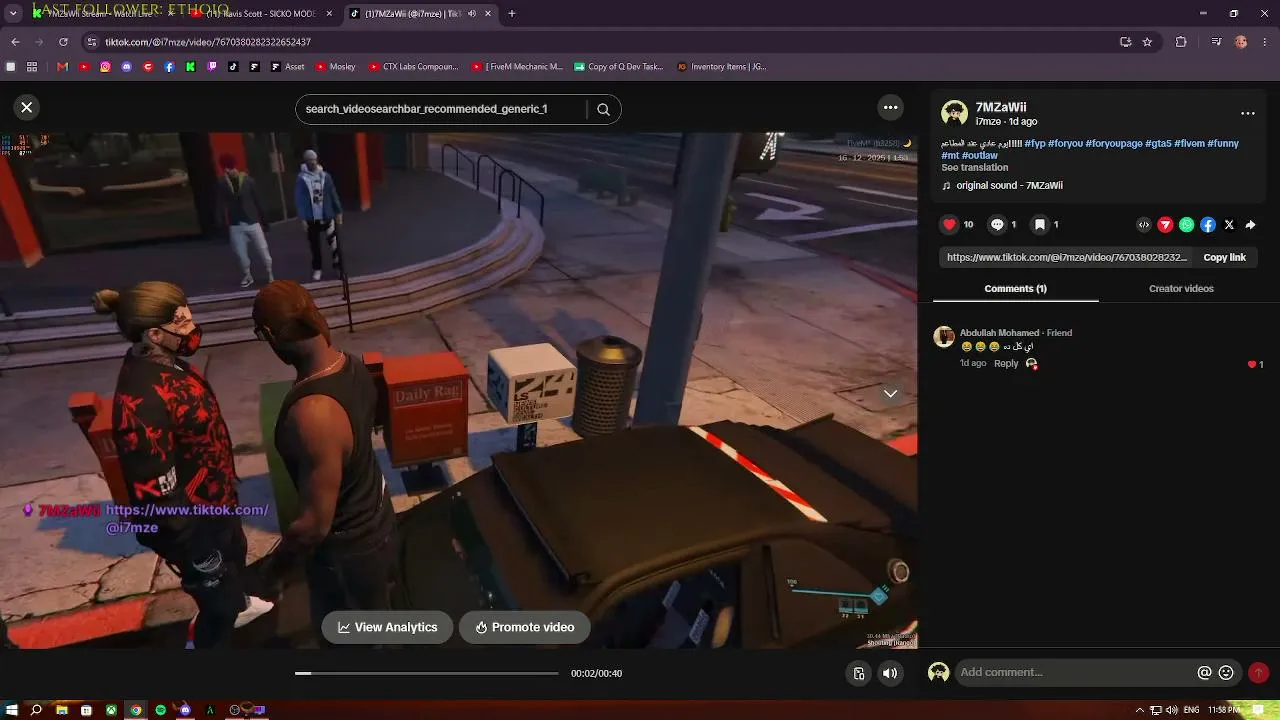Open Abdullah Mohamed's profile avatar
Screen dimensions: 1280x720
click(x=944, y=336)
